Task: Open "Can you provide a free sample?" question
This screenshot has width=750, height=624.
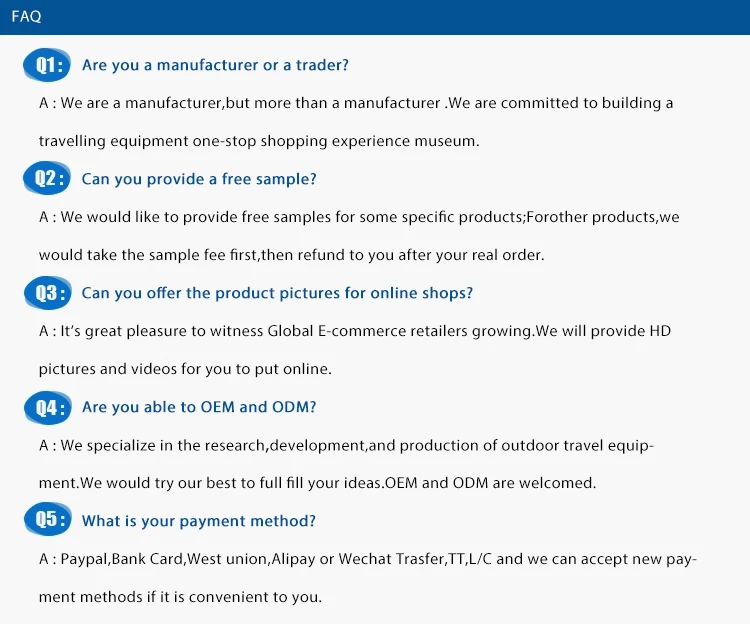Action: click(199, 179)
